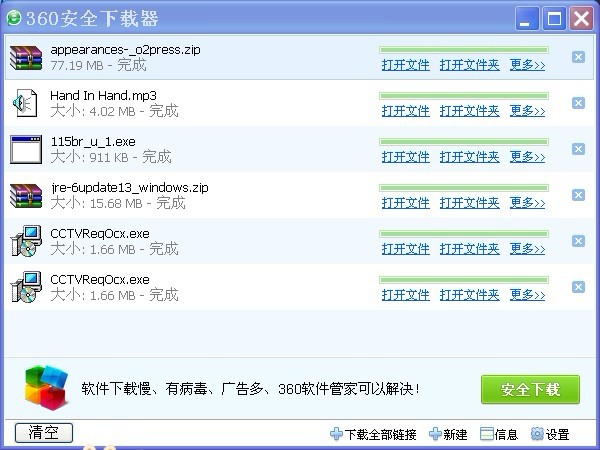
Task: Open 下载全部链接 (download all links)
Action: click(373, 434)
